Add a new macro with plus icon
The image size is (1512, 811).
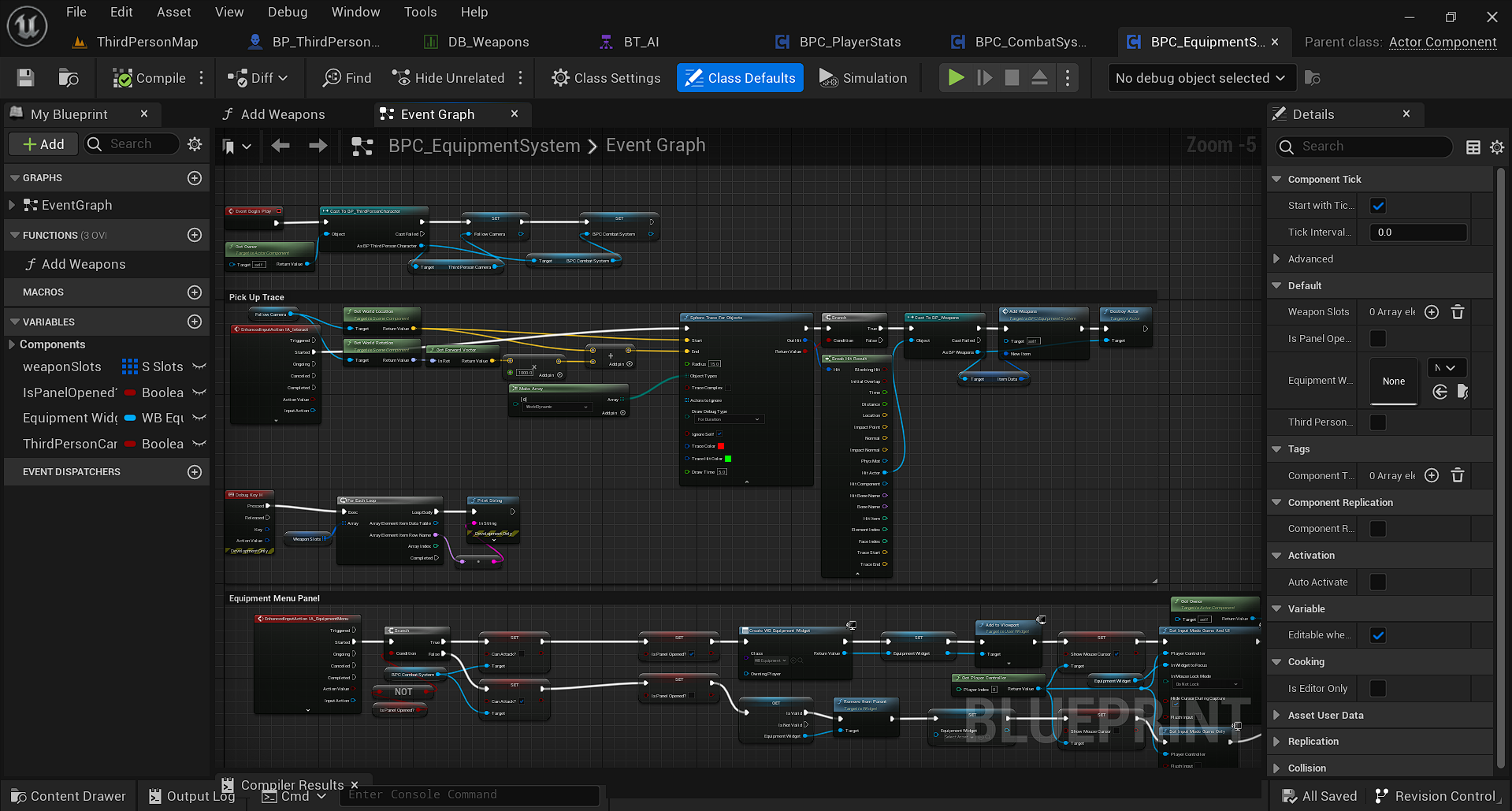(195, 292)
